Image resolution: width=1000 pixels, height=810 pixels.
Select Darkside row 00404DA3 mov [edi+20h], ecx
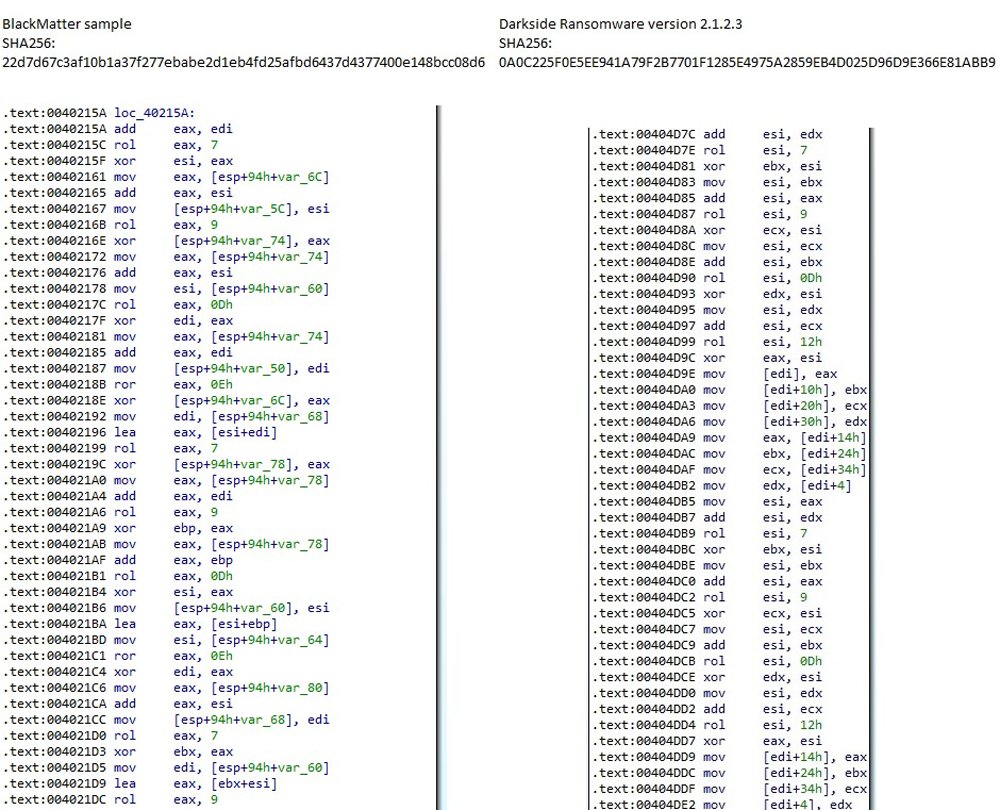[730, 406]
